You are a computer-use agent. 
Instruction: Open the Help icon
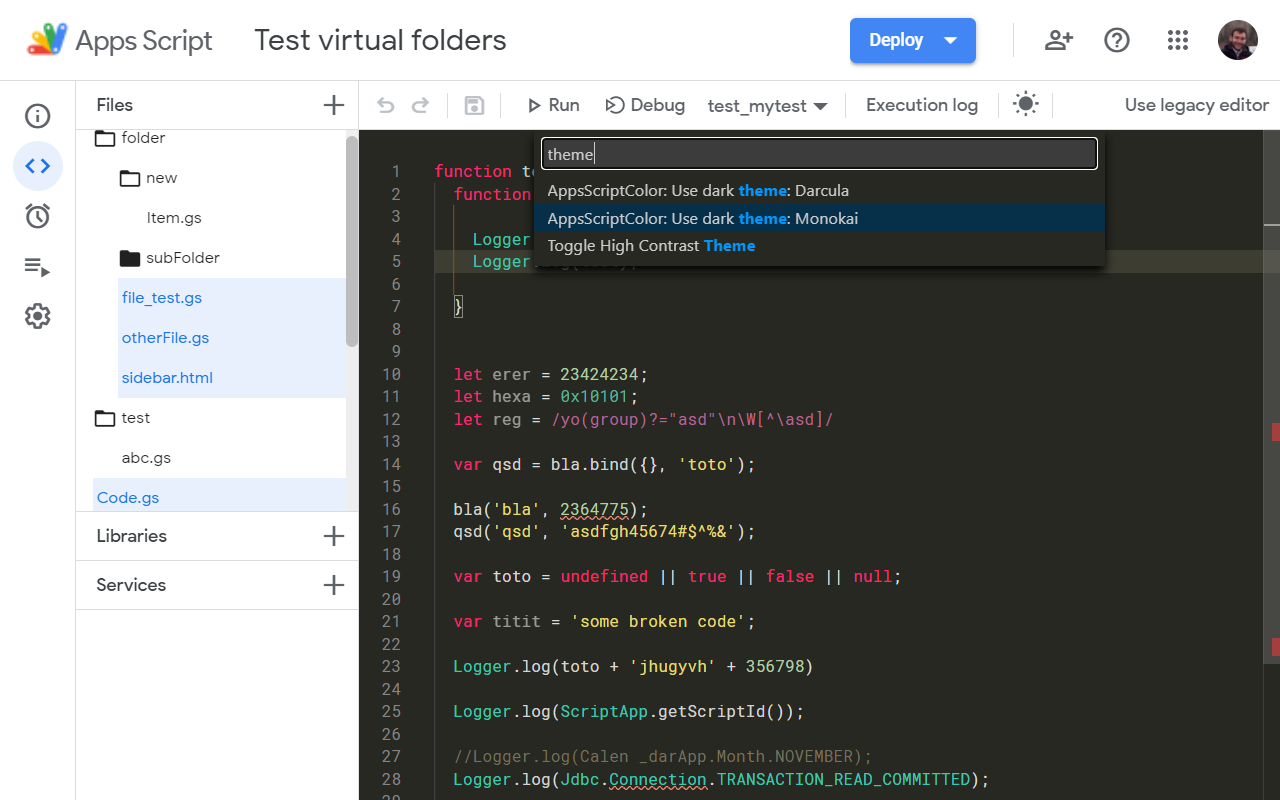click(1117, 40)
